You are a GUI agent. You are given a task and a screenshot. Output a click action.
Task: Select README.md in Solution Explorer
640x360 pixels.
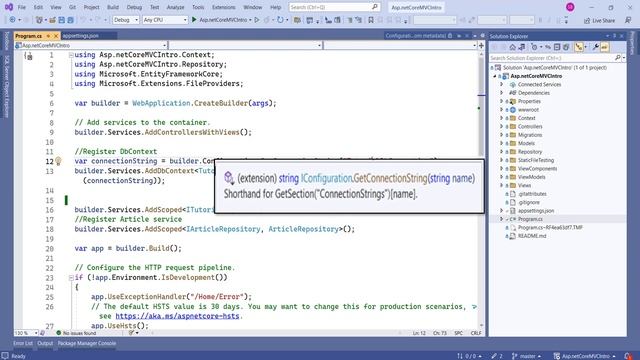[x=532, y=236]
